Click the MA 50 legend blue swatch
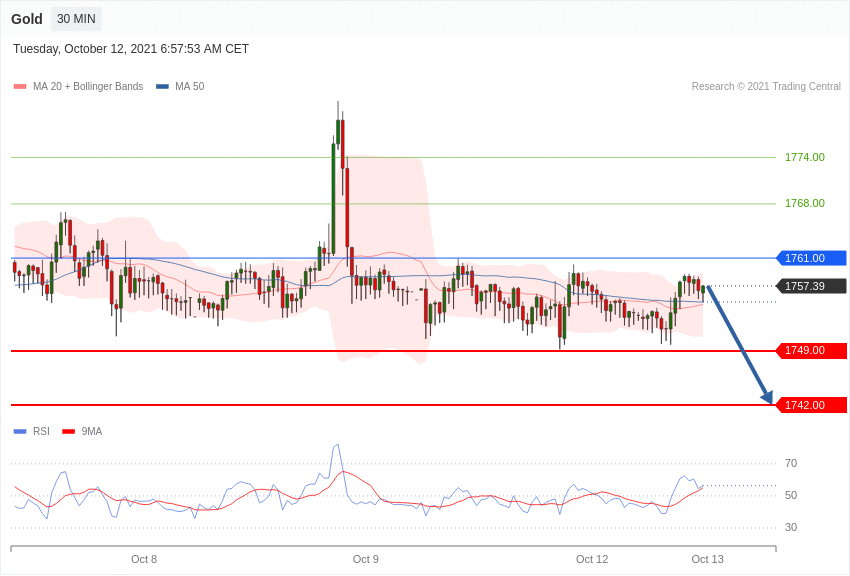The width and height of the screenshot is (850, 576). 163,86
